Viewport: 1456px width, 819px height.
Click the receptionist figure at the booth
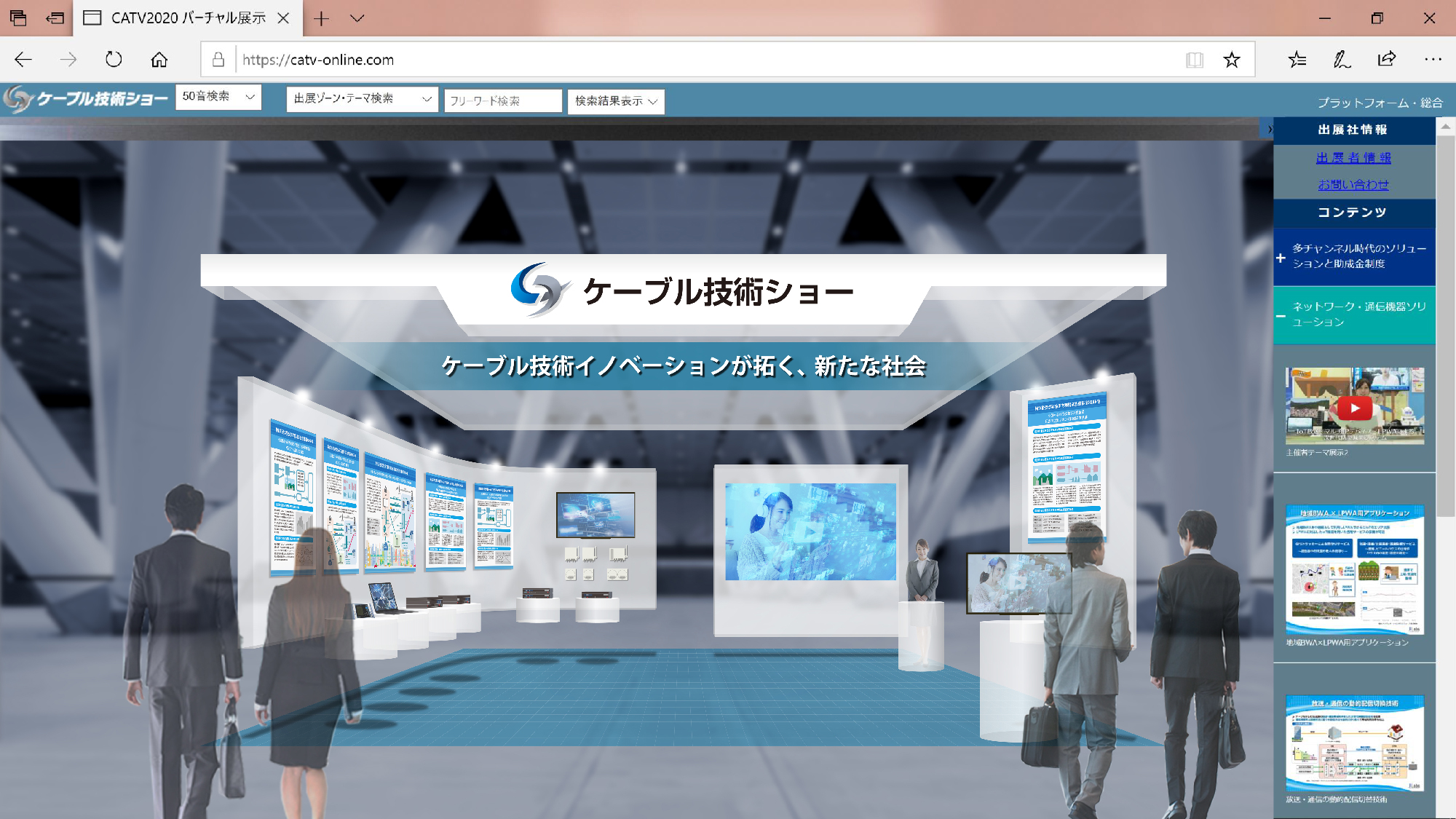point(922,571)
